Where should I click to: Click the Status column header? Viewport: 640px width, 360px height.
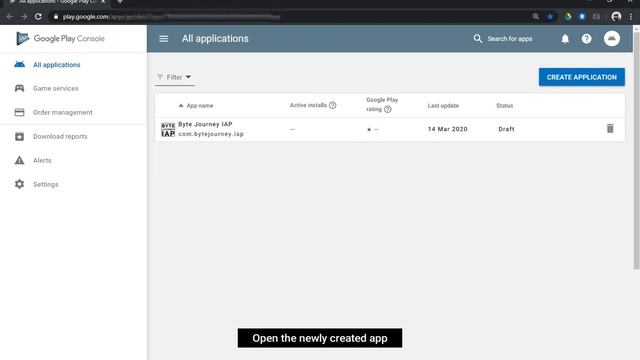point(504,106)
